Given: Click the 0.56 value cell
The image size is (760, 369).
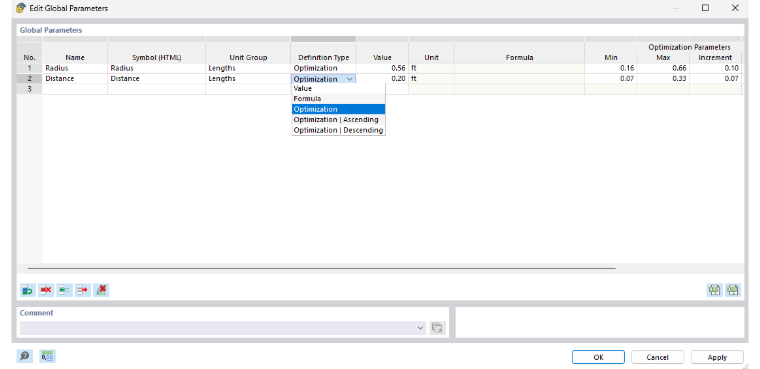Looking at the screenshot, I should (382, 68).
